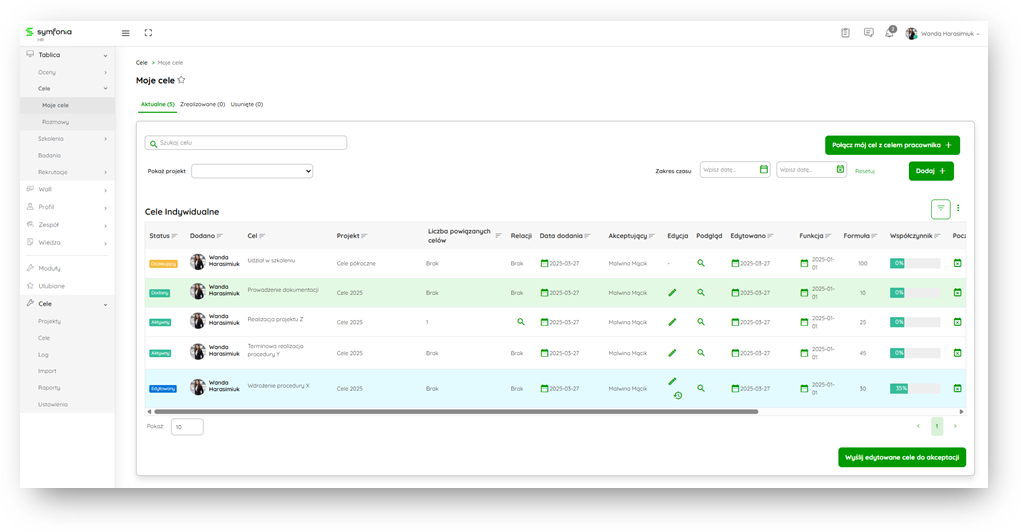1021x532 pixels.
Task: Expand the Rekrutacje sidebar item
Action: 105,173
